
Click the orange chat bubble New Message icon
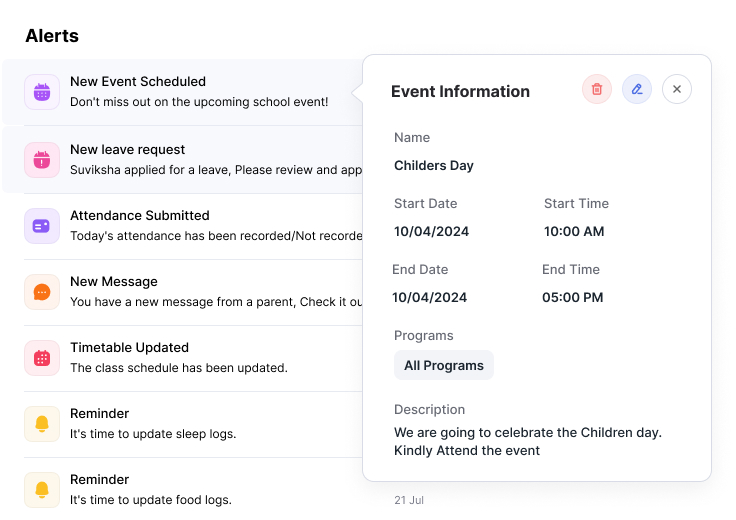point(42,291)
